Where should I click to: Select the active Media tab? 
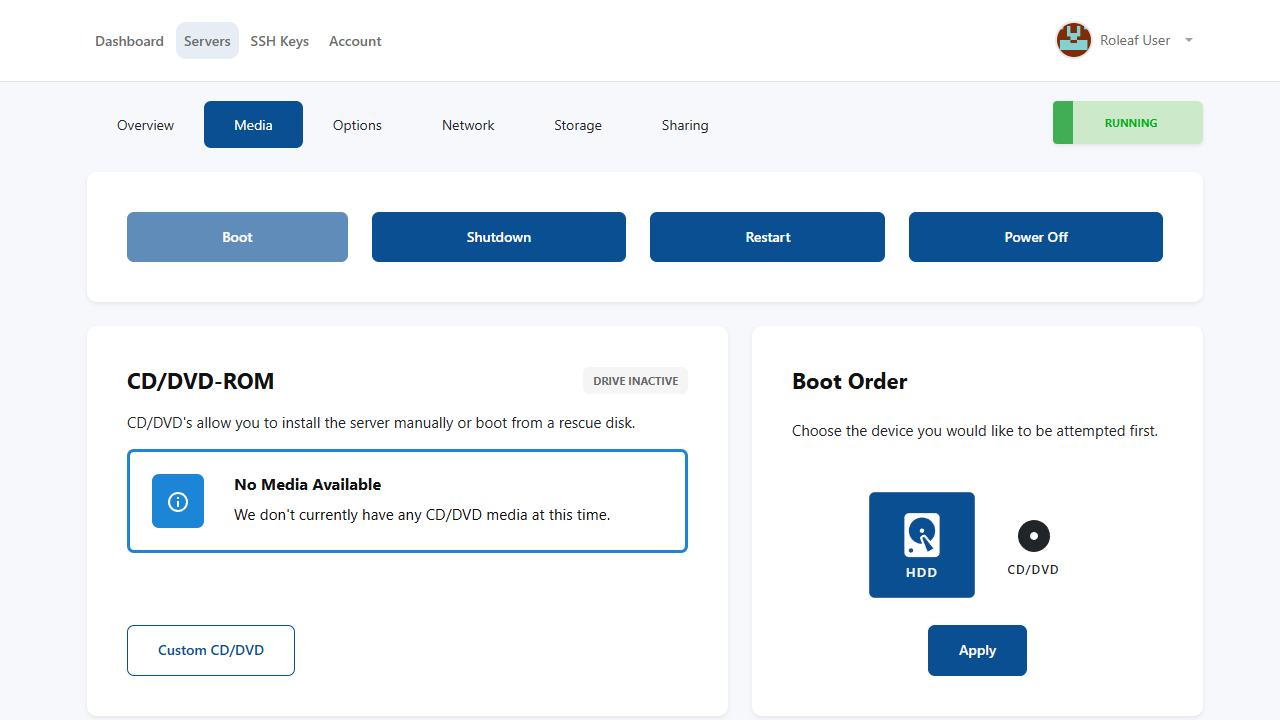coord(253,125)
